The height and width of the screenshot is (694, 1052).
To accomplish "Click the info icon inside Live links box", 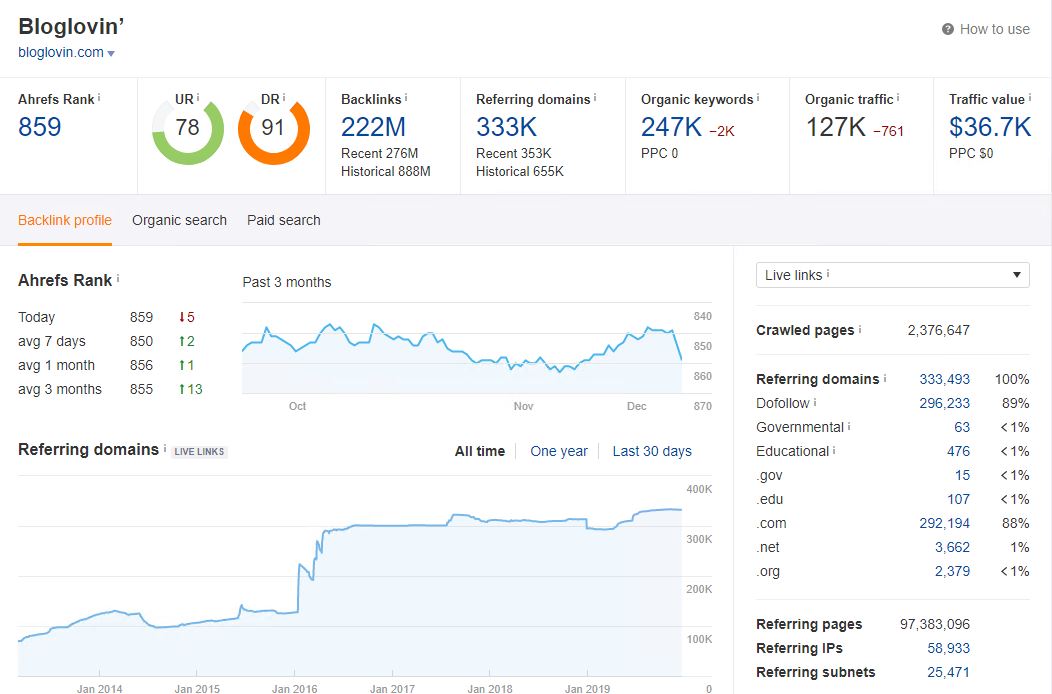I will (x=828, y=273).
